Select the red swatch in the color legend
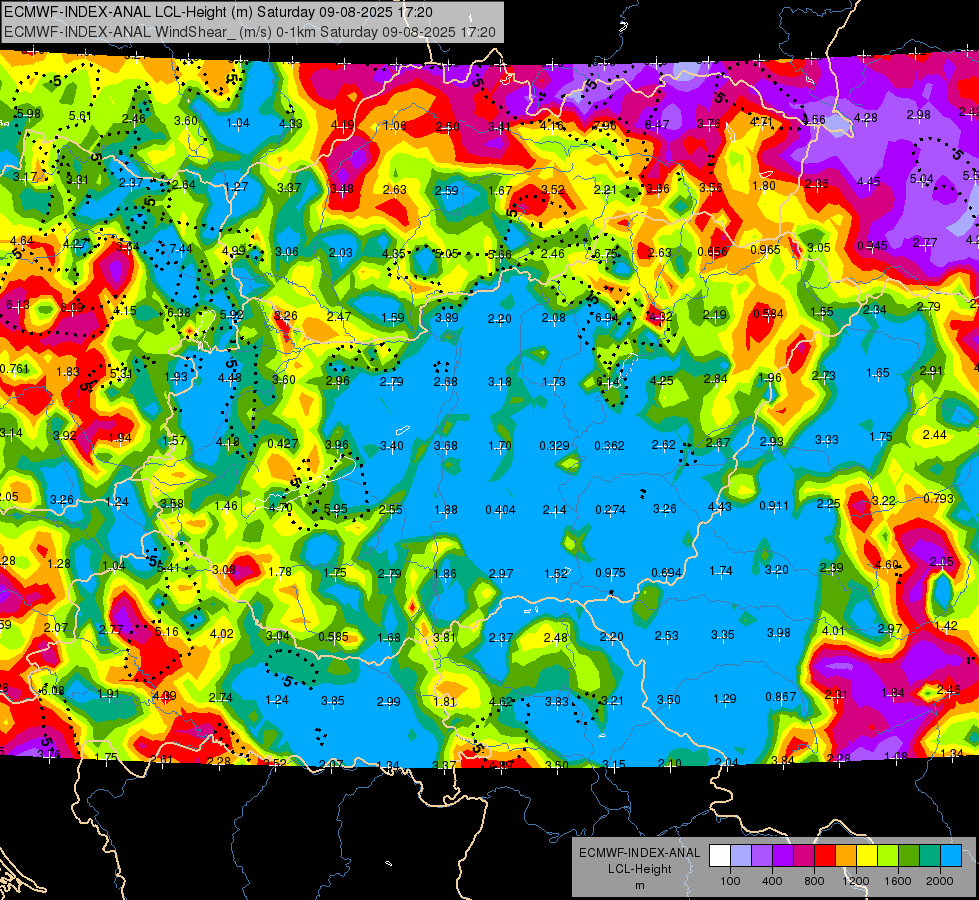979x900 pixels. [x=825, y=855]
